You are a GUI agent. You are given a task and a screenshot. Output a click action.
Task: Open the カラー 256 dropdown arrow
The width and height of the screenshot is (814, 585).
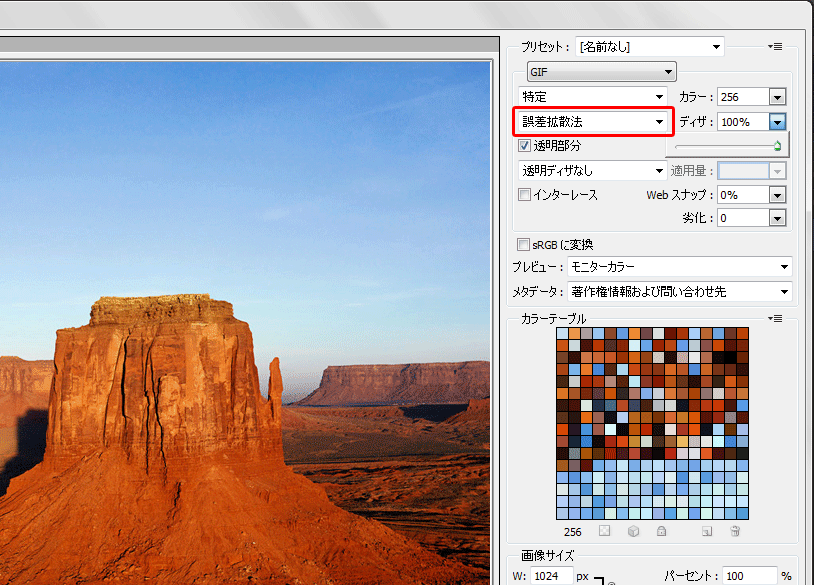tap(777, 97)
